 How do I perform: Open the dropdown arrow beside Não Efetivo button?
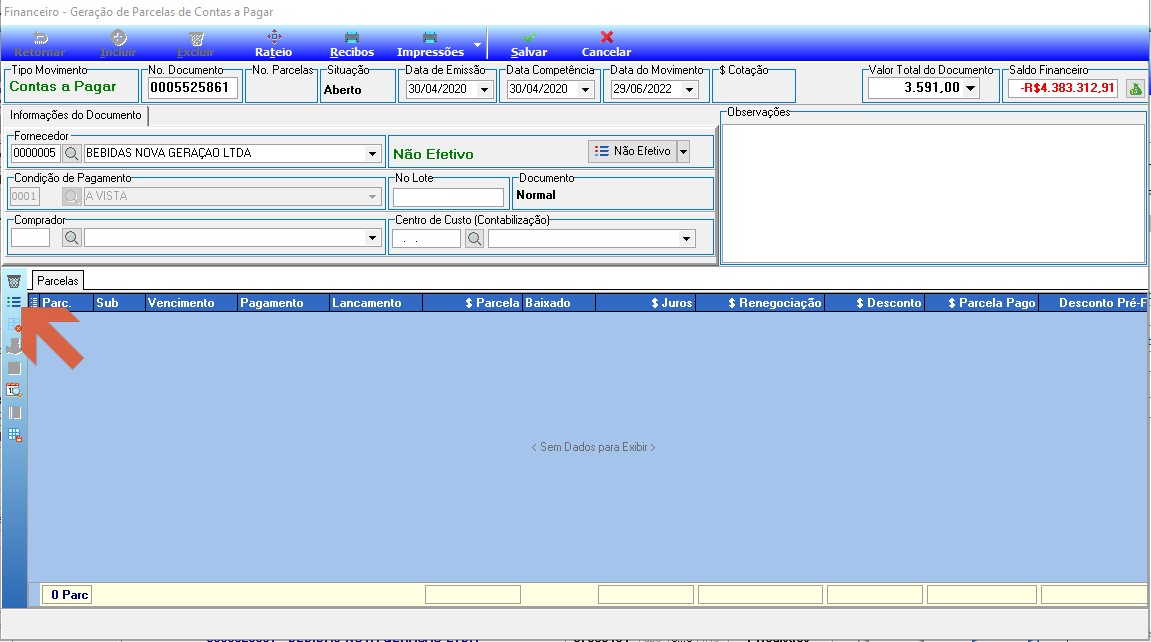(683, 151)
